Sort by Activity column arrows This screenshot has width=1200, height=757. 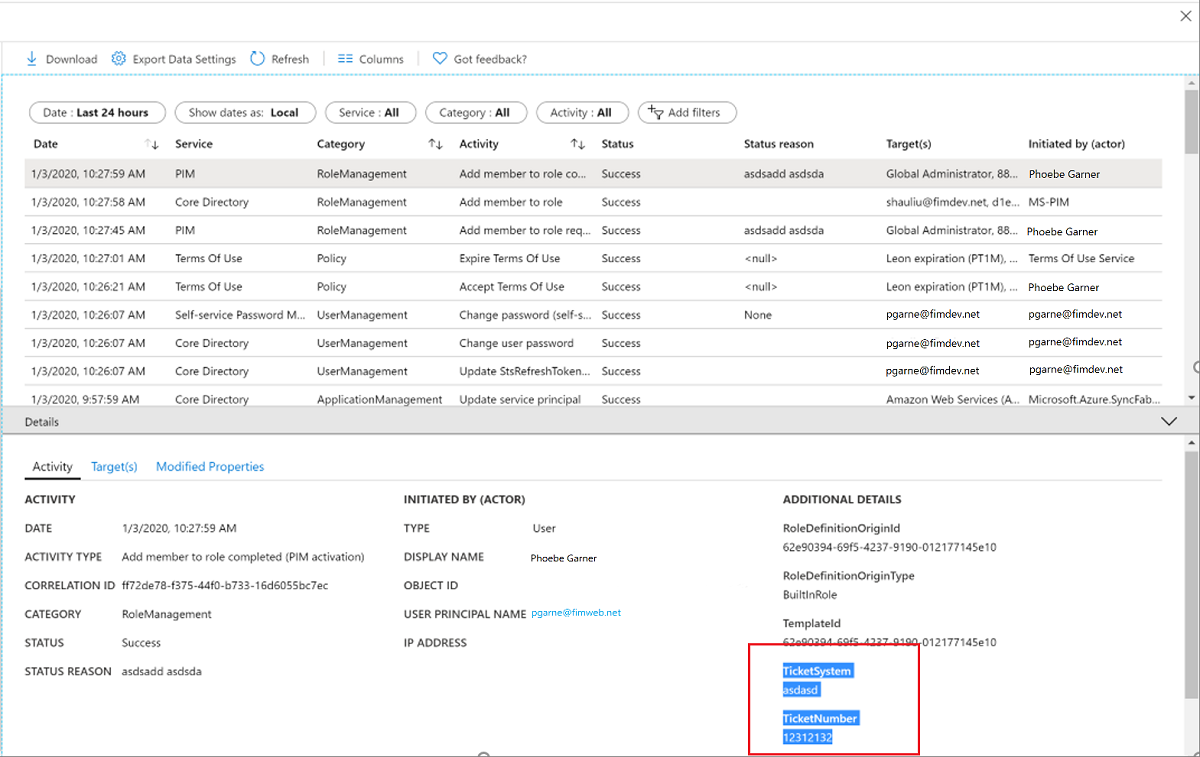578,144
